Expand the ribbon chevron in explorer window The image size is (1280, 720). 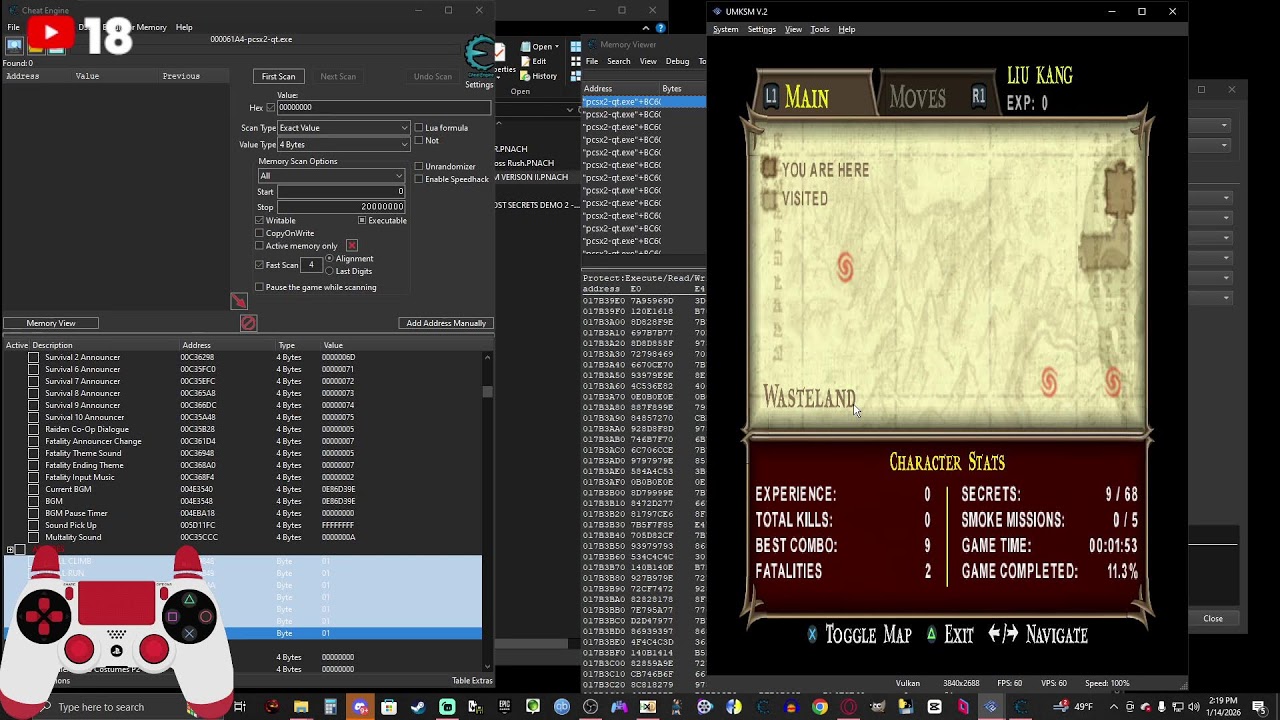click(647, 28)
